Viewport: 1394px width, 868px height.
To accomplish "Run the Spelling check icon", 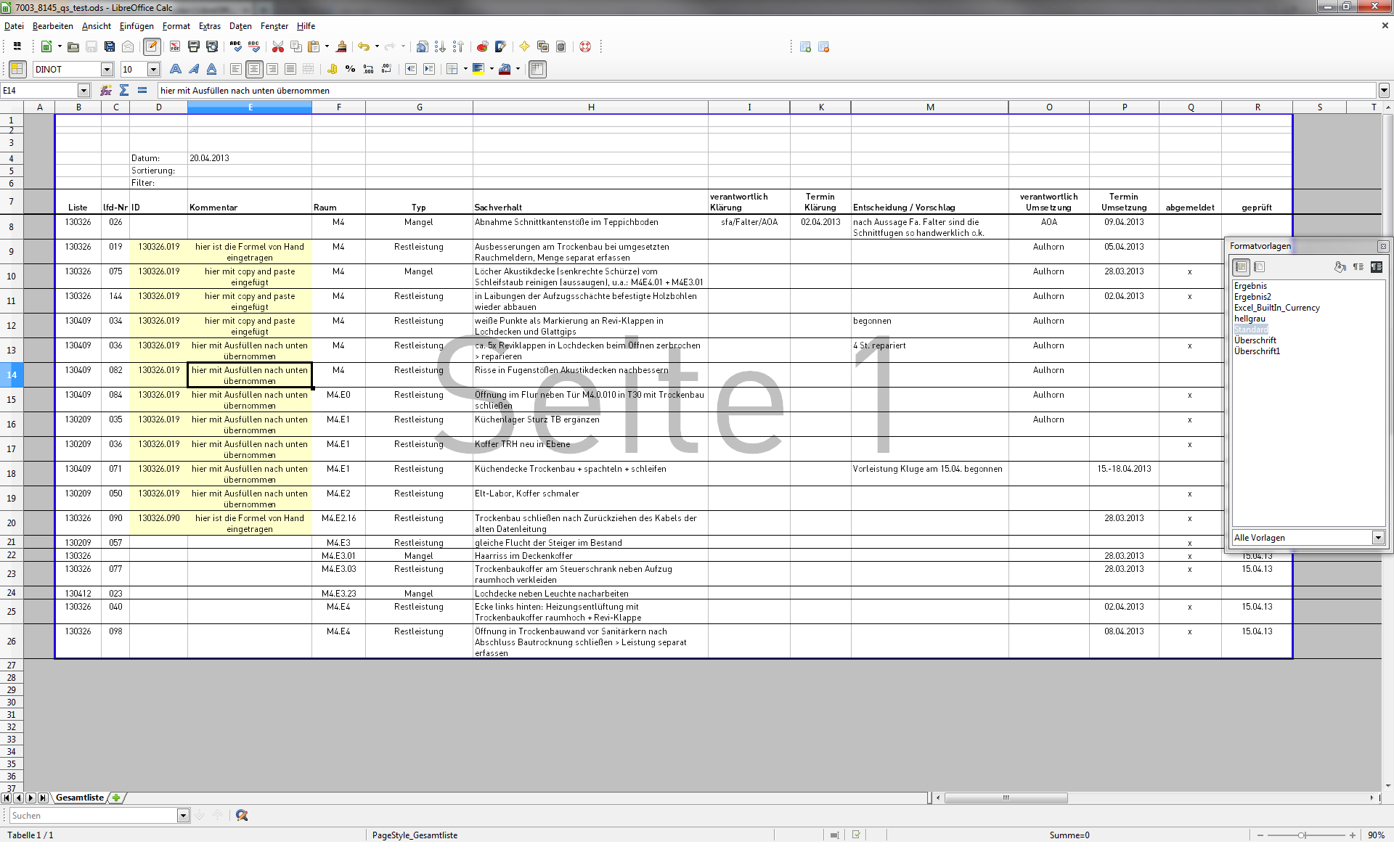I will (x=236, y=46).
